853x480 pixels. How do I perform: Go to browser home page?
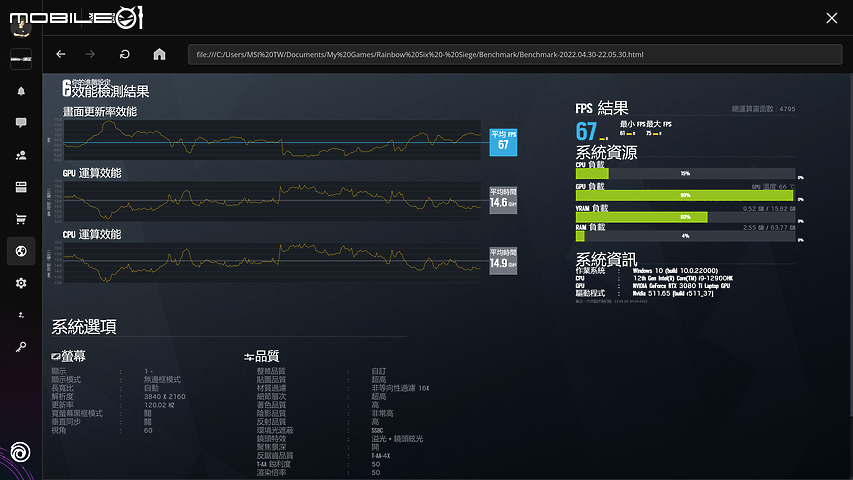[x=159, y=54]
